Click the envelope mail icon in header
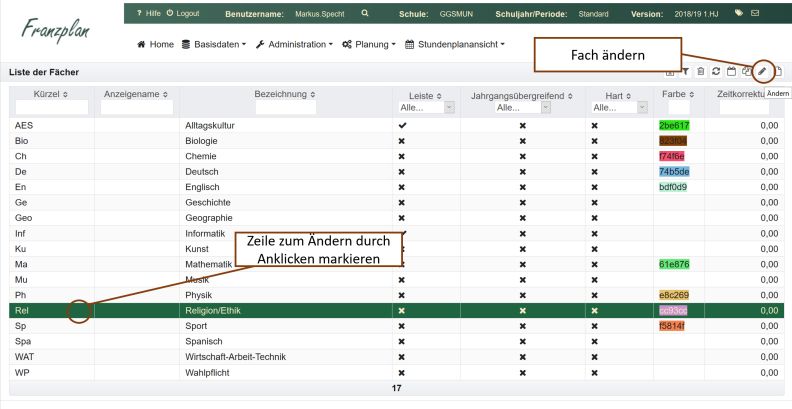 pyautogui.click(x=755, y=14)
